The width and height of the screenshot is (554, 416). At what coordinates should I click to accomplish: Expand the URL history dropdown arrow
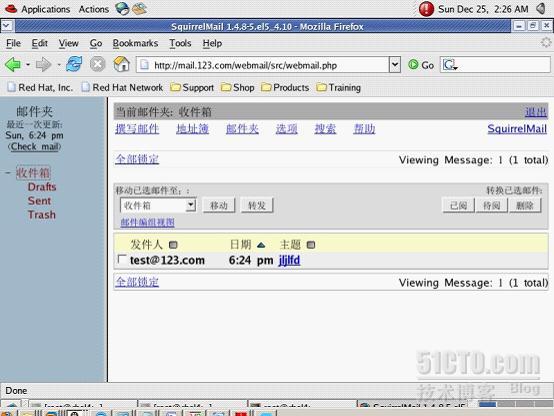click(x=395, y=65)
